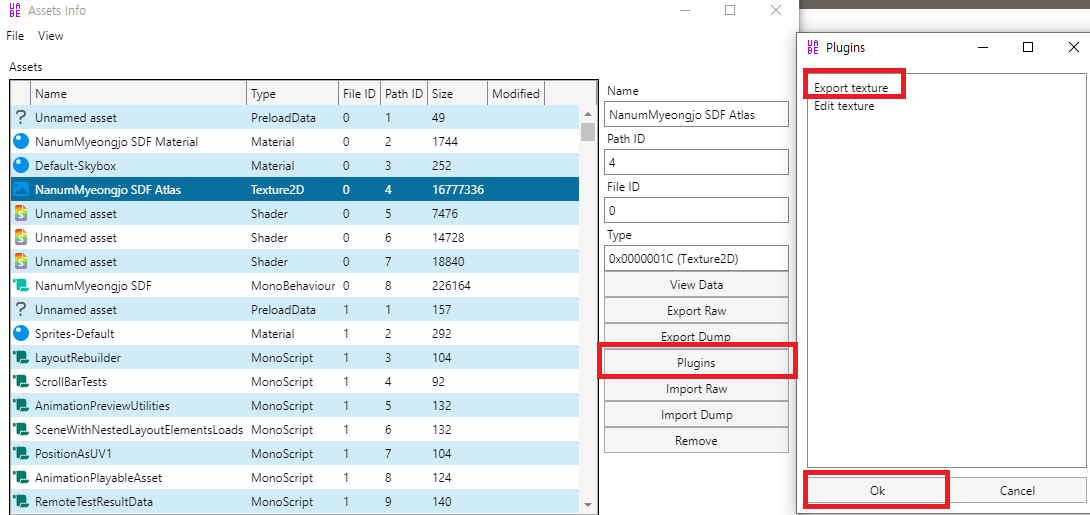Select the PositionAsUV1 row name

click(x=73, y=454)
